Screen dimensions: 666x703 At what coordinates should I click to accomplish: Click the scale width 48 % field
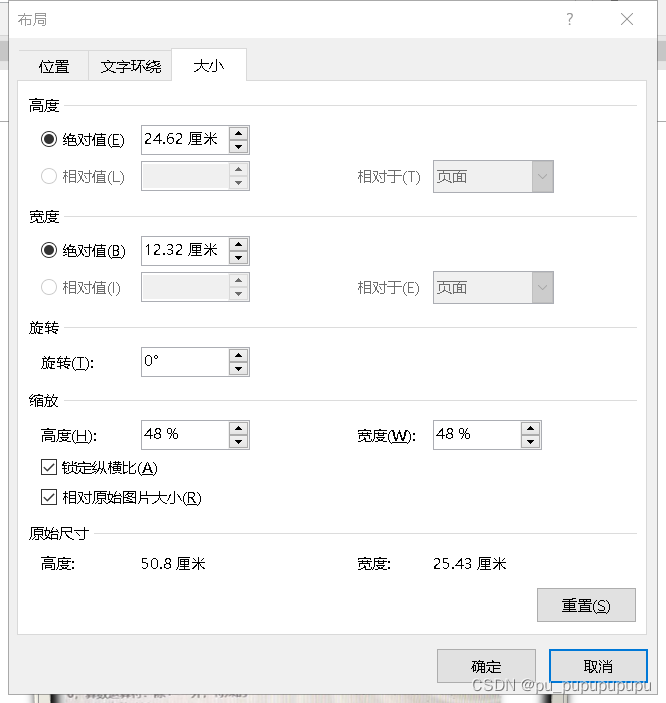[x=477, y=435]
